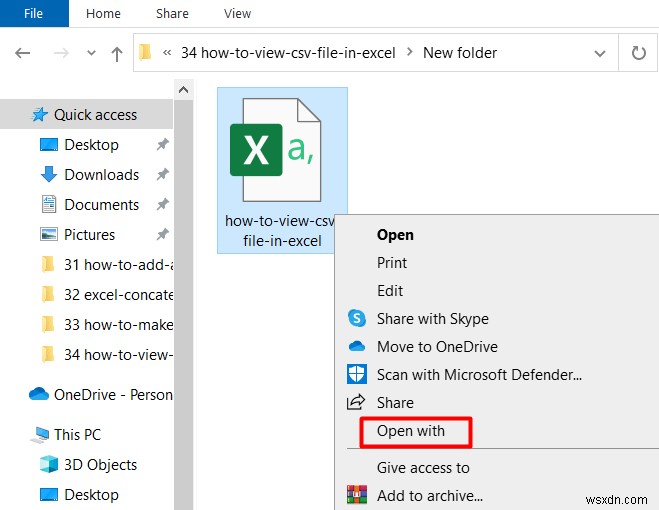Open the address bar history dropdown
The height and width of the screenshot is (510, 659).
coord(600,53)
